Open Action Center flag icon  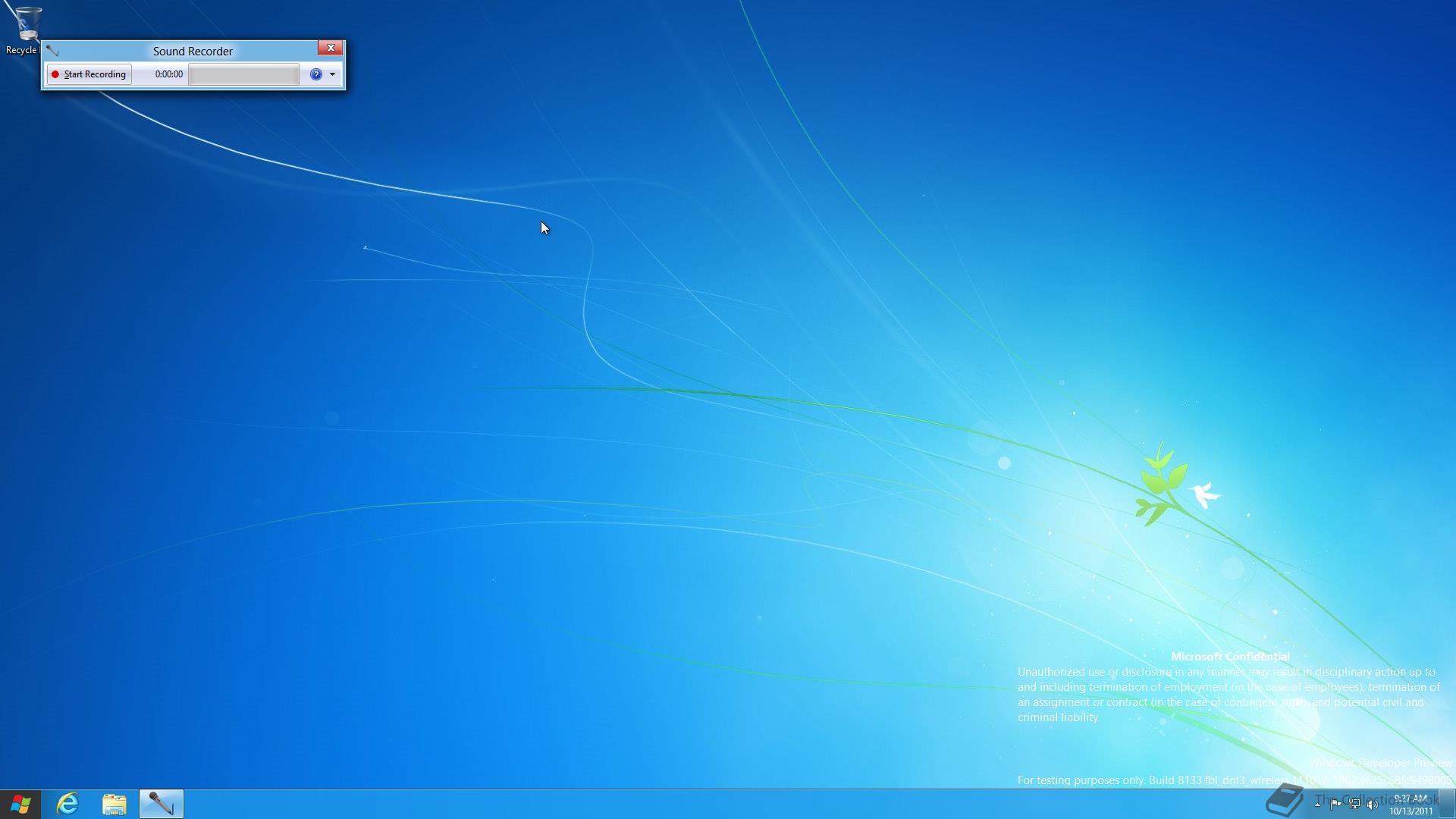point(1335,805)
